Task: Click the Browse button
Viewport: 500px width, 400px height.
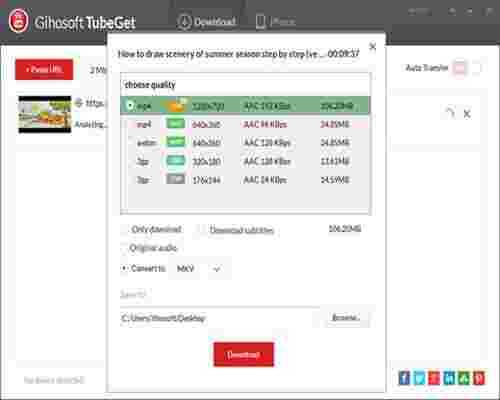Action: (346, 318)
